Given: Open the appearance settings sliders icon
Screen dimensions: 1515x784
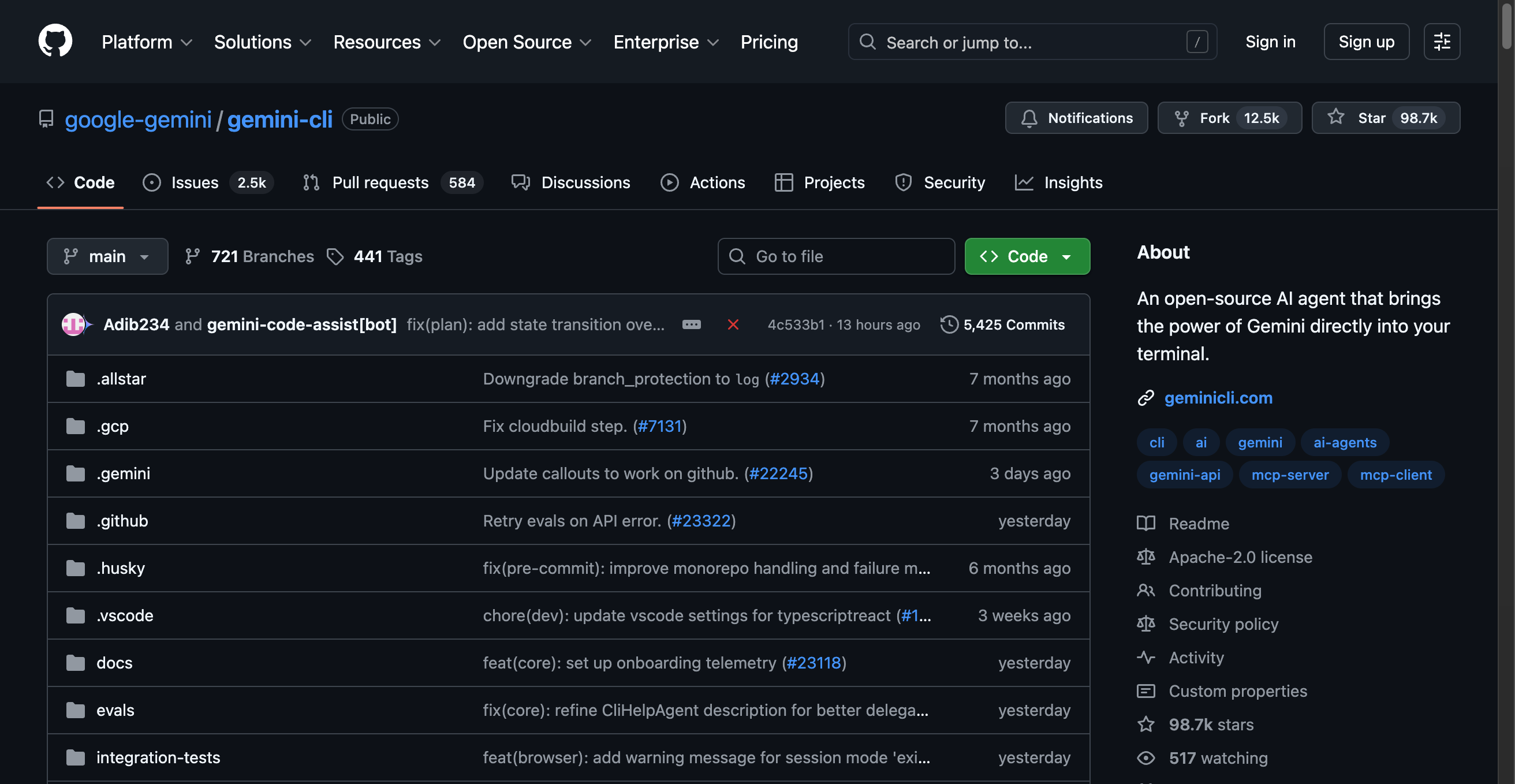Looking at the screenshot, I should pyautogui.click(x=1442, y=42).
